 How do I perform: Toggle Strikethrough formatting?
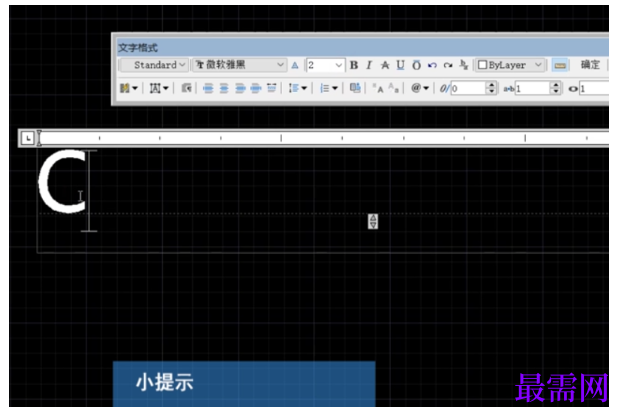click(385, 65)
